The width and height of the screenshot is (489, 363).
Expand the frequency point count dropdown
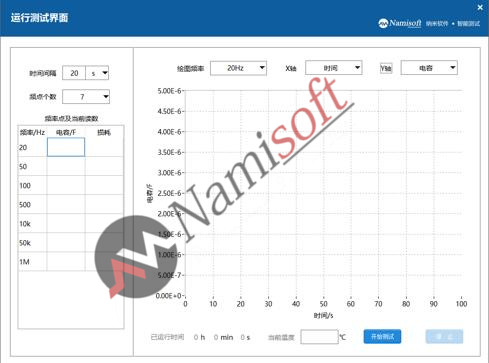[x=86, y=97]
